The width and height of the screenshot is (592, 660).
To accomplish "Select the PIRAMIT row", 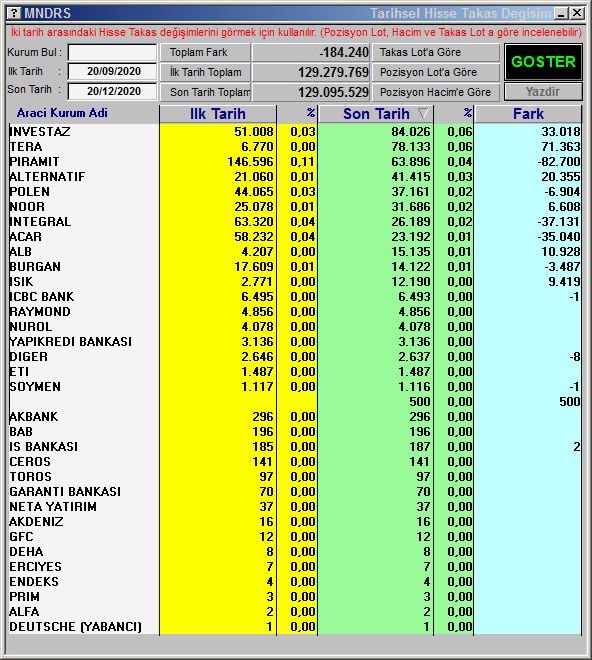I will point(295,162).
